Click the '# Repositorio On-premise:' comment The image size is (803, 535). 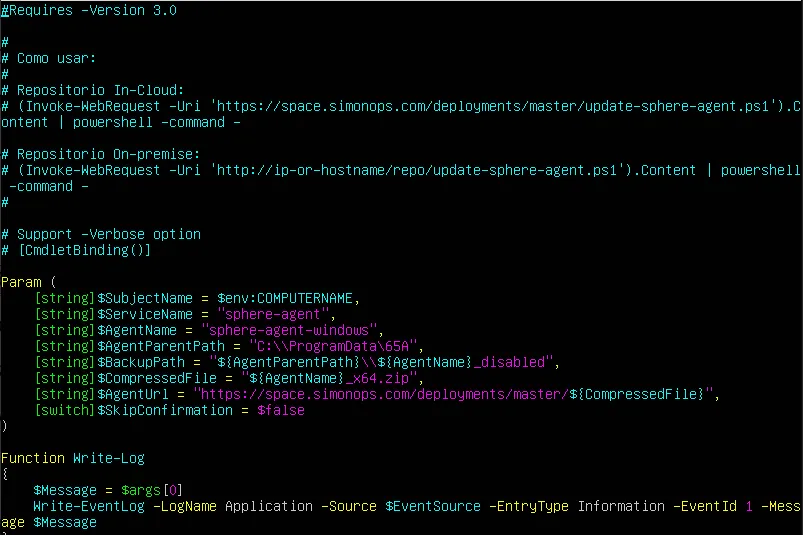[x=101, y=154]
